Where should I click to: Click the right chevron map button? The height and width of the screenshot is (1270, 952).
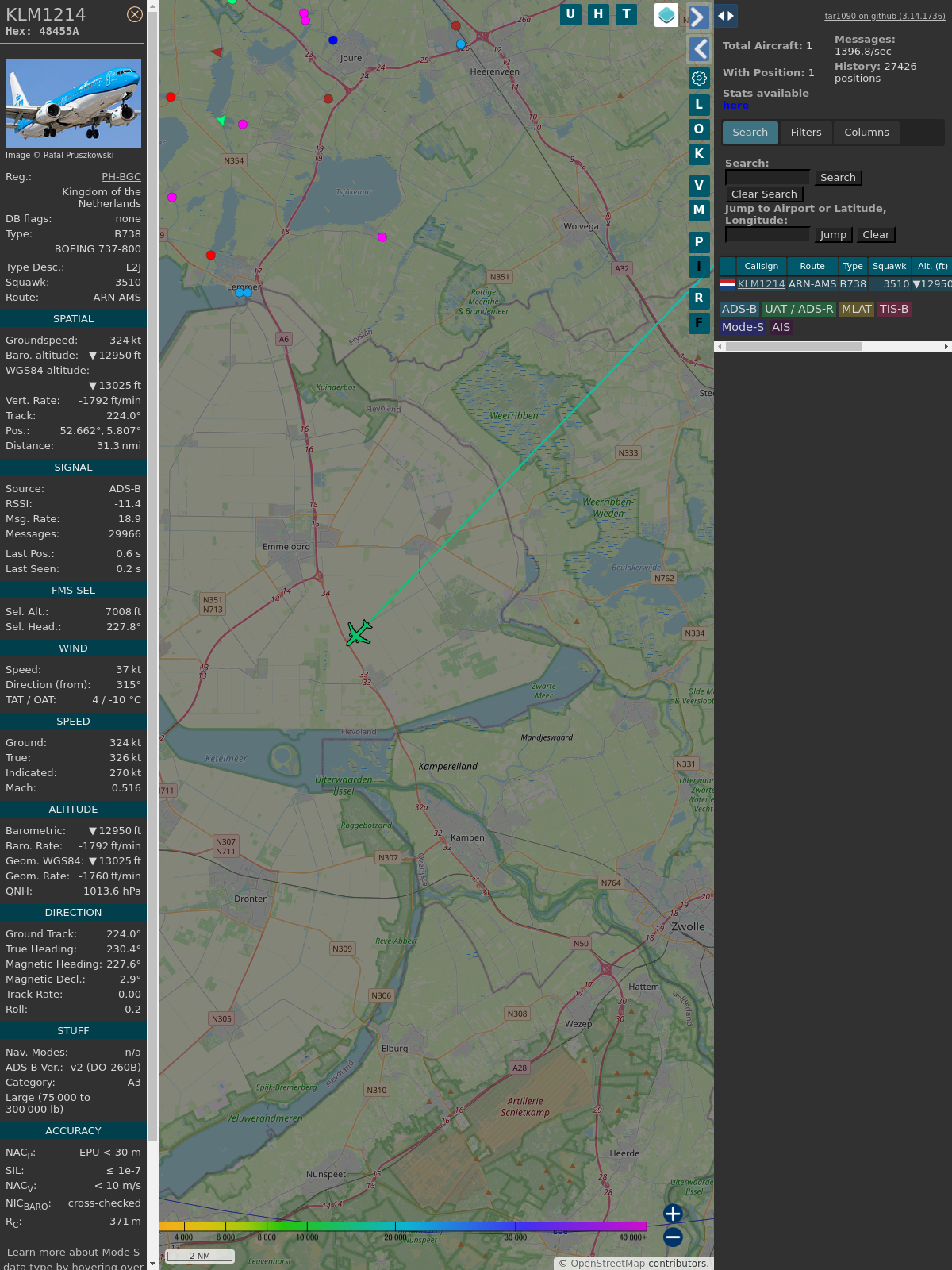click(698, 17)
